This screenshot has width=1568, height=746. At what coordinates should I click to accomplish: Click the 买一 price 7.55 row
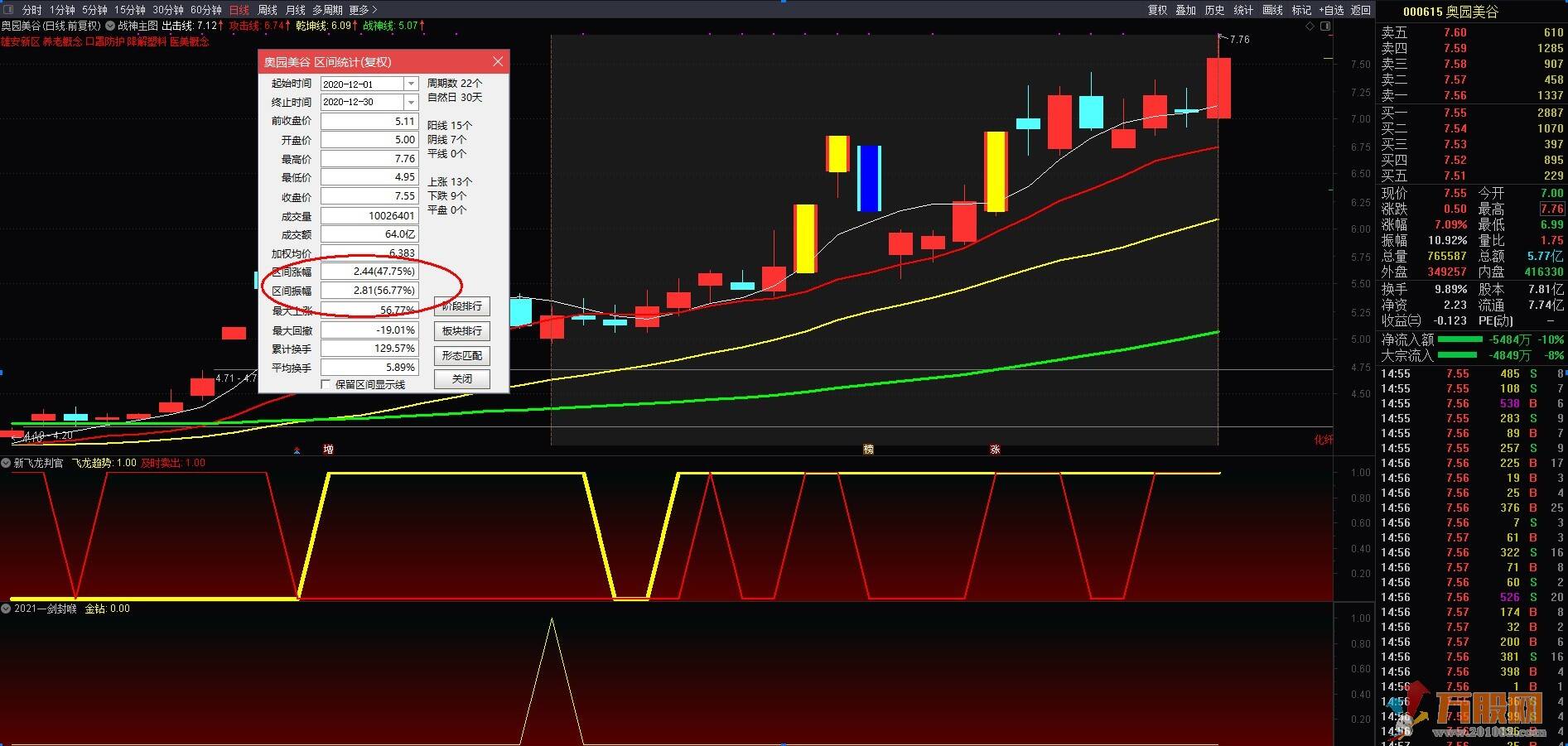1472,113
